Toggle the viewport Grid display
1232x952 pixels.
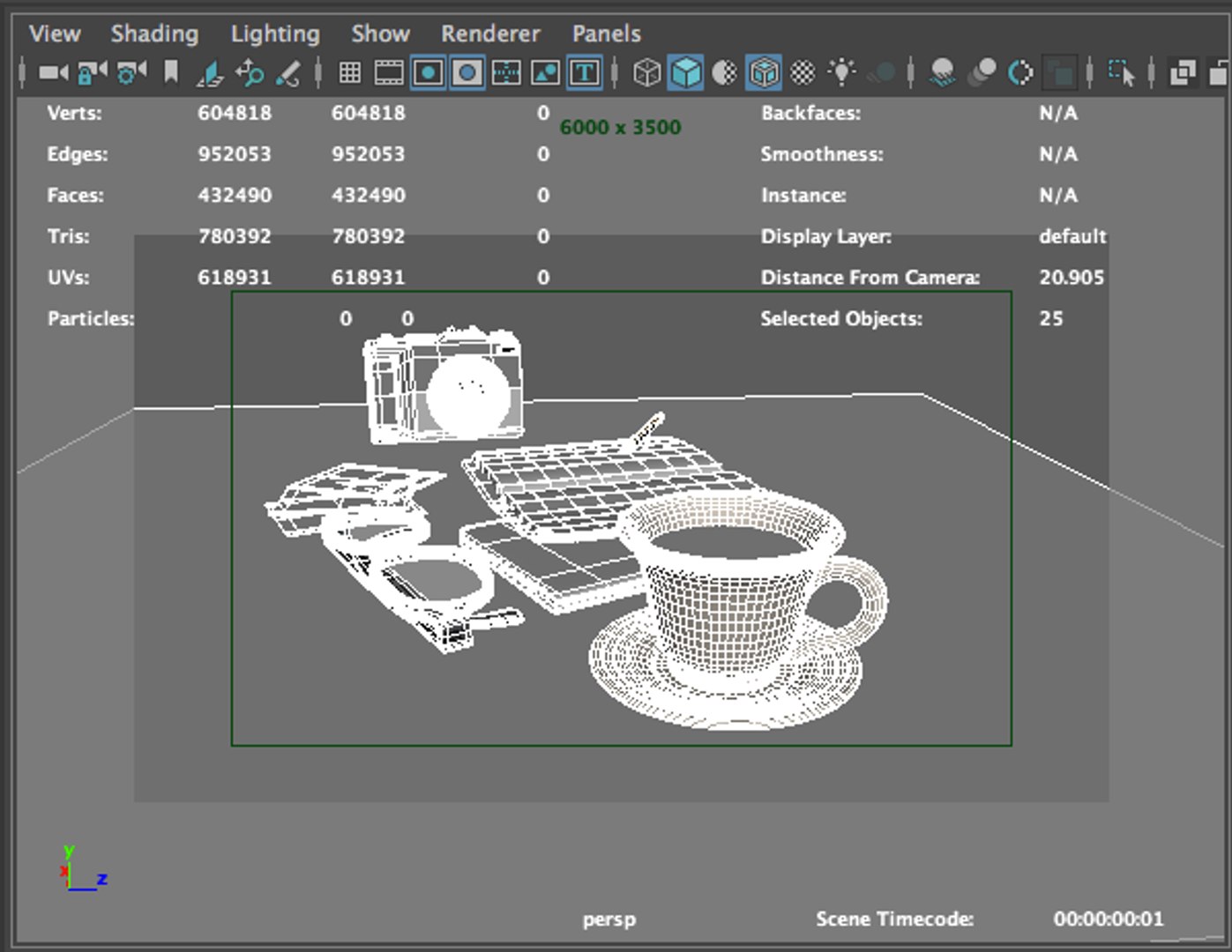pos(350,72)
